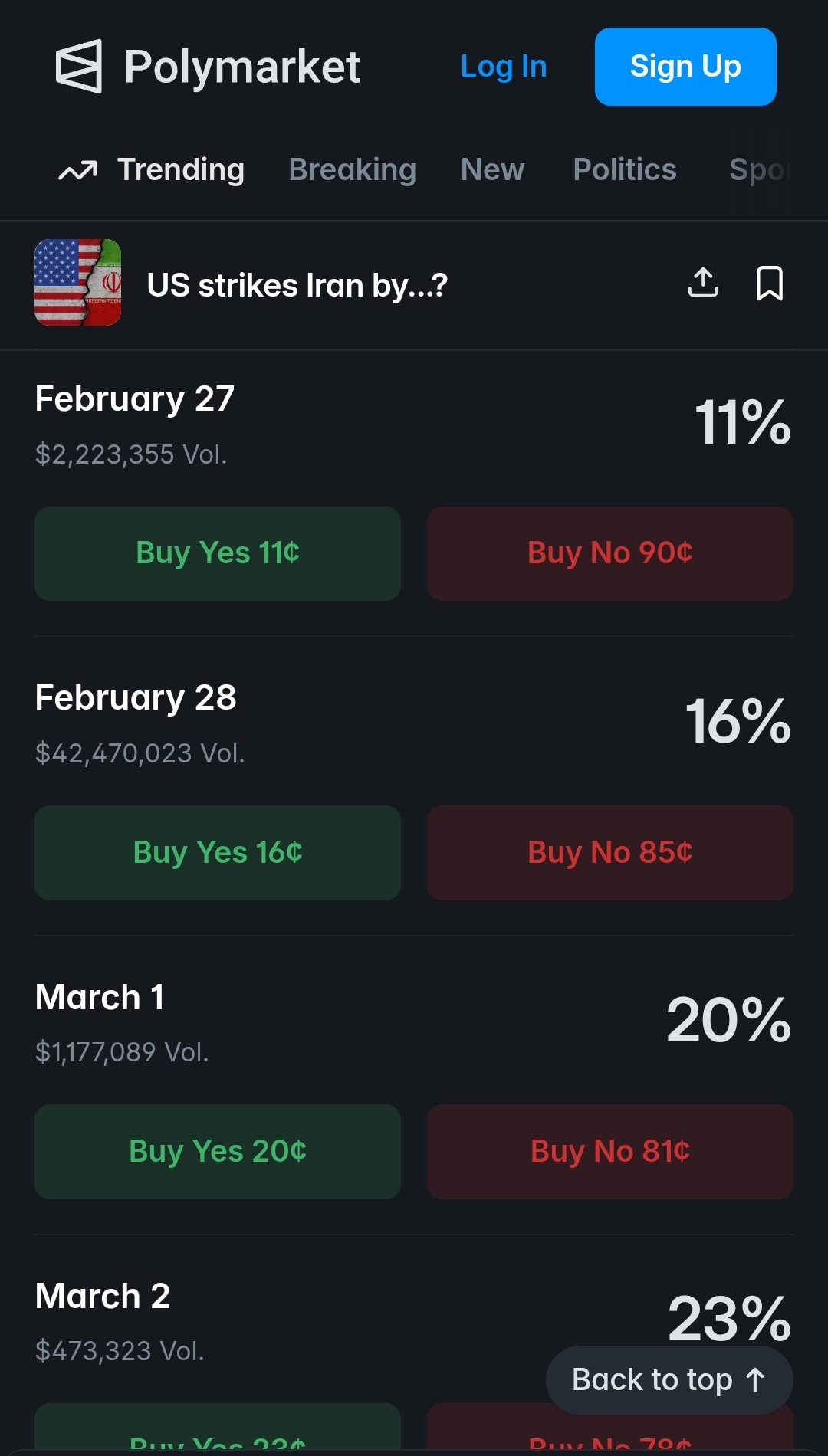The height and width of the screenshot is (1456, 828).
Task: Click the Sign Up button
Action: point(685,67)
